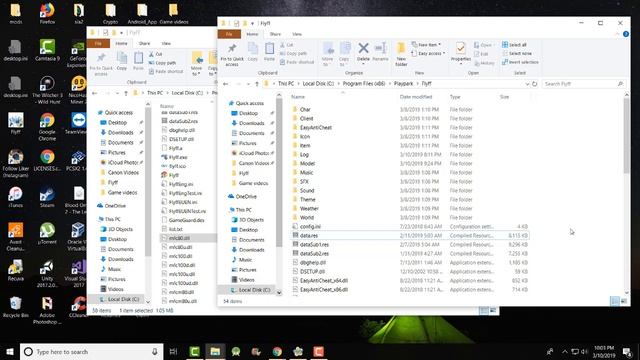The image size is (640, 360).
Task: Click the Back arrow in front window
Action: coord(225,84)
